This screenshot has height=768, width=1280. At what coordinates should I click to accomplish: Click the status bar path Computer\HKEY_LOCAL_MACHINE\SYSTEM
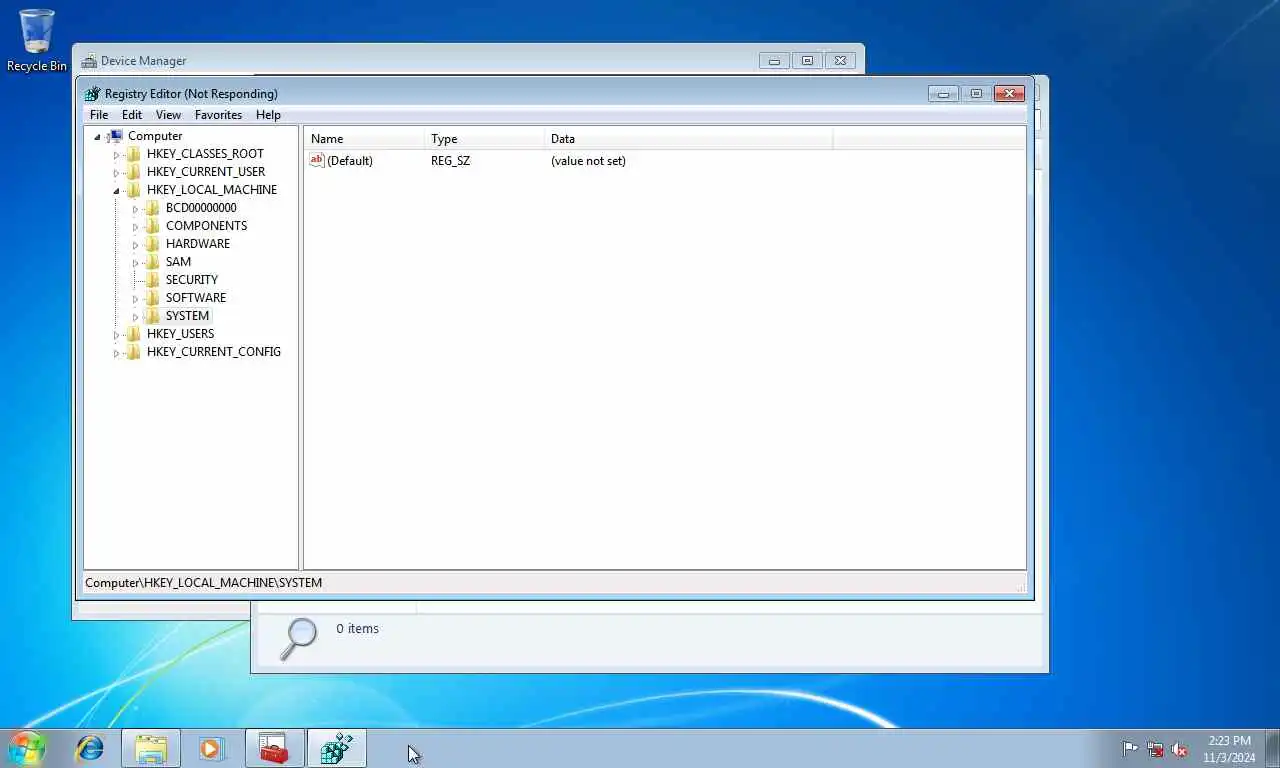pos(203,583)
